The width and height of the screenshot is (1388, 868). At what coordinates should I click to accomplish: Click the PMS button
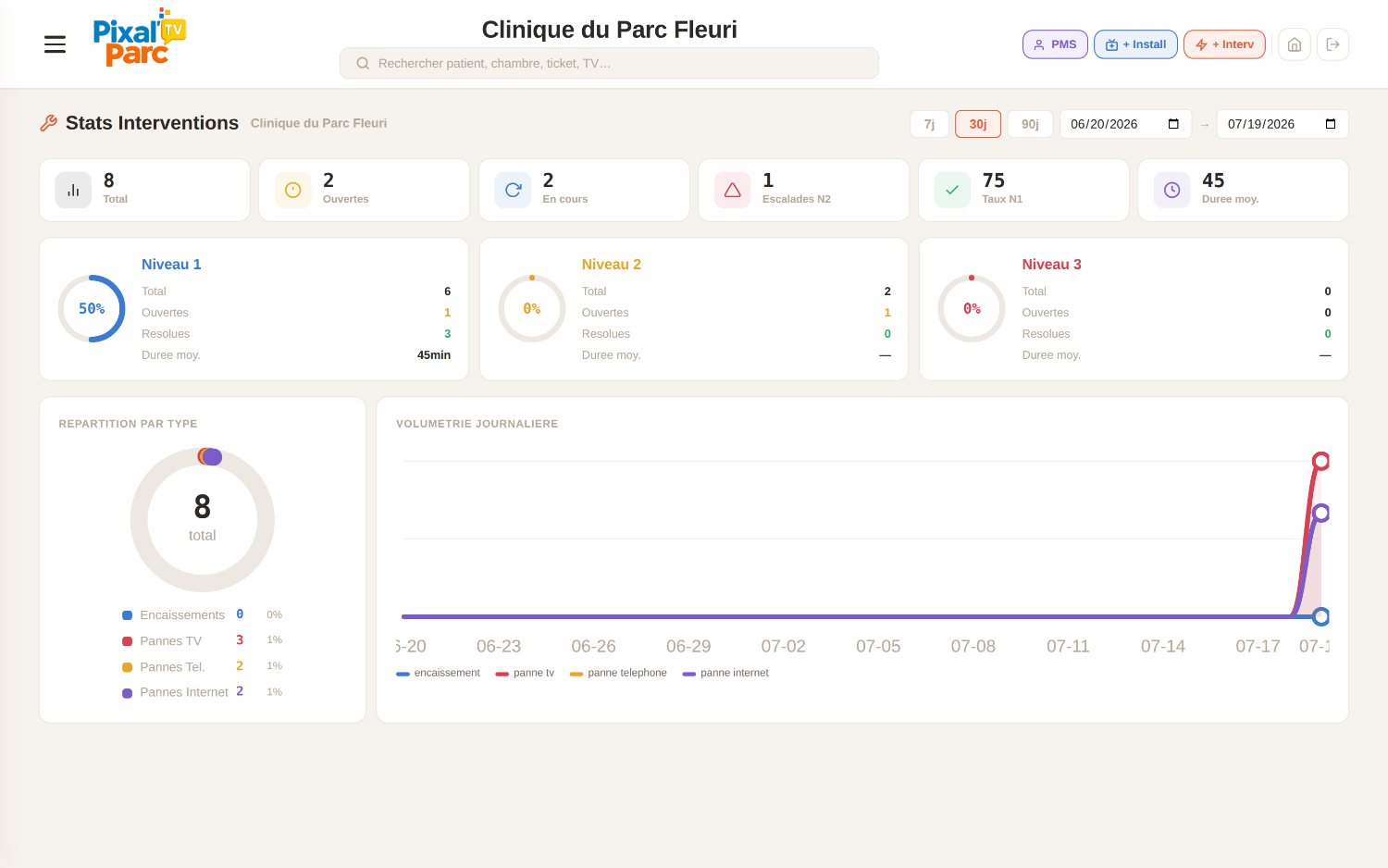click(x=1055, y=44)
